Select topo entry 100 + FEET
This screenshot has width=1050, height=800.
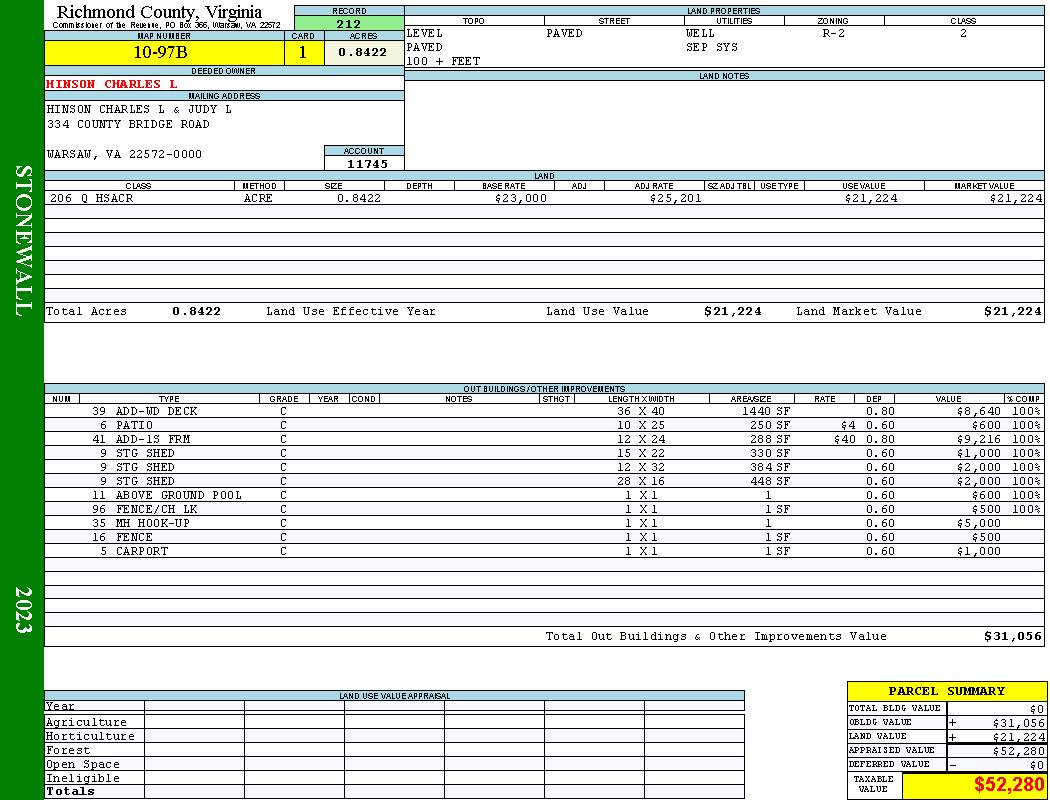point(443,61)
